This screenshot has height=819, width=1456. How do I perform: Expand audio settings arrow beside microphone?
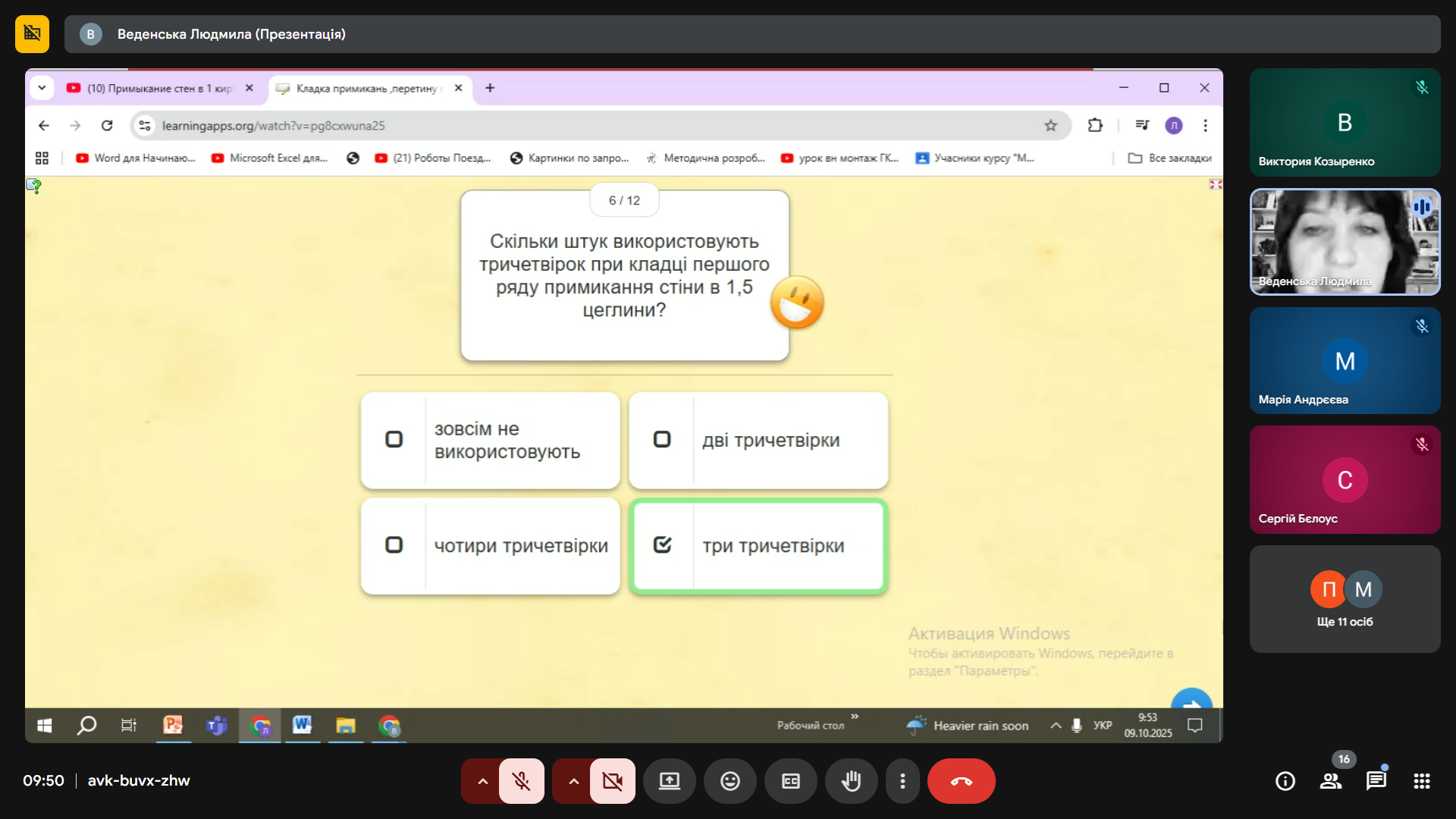click(482, 781)
